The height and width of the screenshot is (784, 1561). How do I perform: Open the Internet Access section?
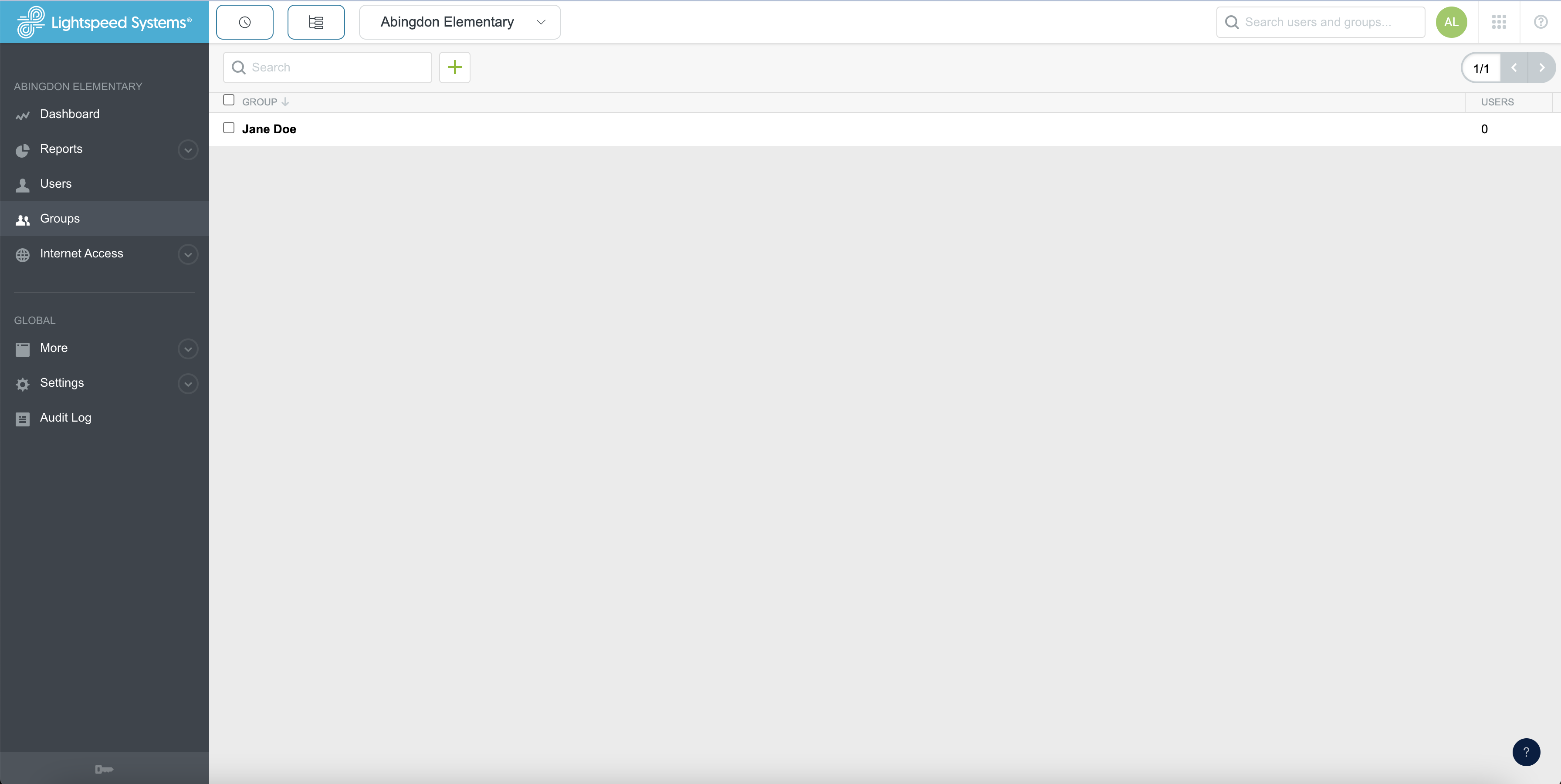pyautogui.click(x=81, y=253)
